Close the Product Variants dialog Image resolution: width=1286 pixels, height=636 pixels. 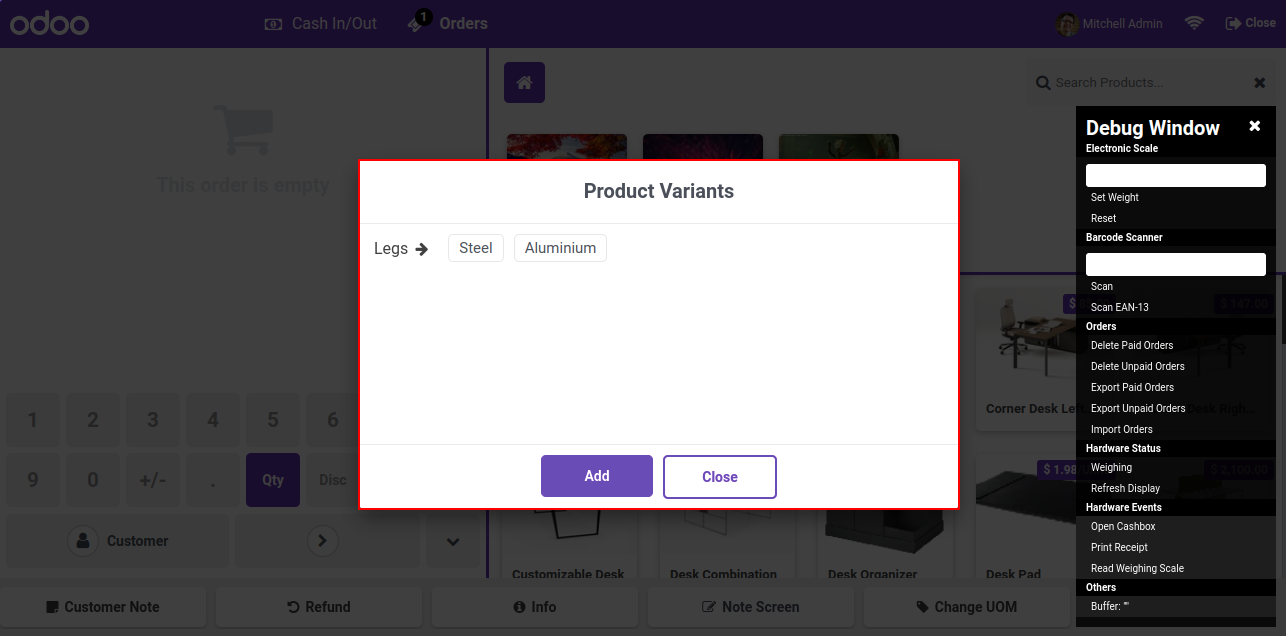[720, 477]
